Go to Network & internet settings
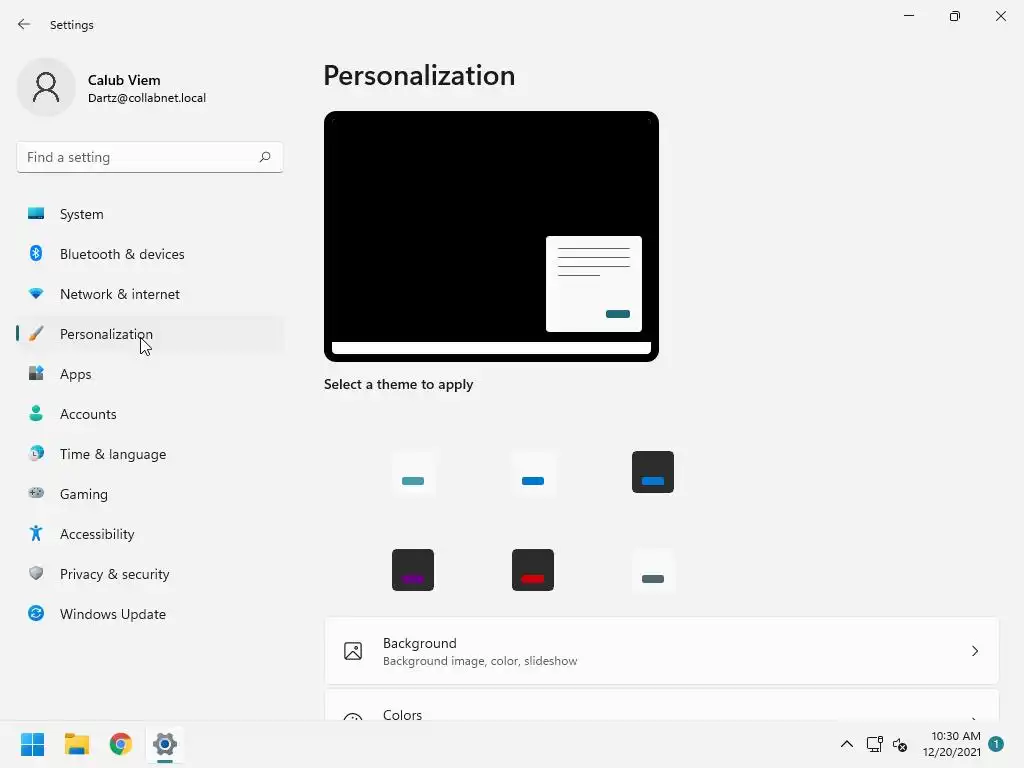Viewport: 1024px width, 768px height. pos(150,294)
